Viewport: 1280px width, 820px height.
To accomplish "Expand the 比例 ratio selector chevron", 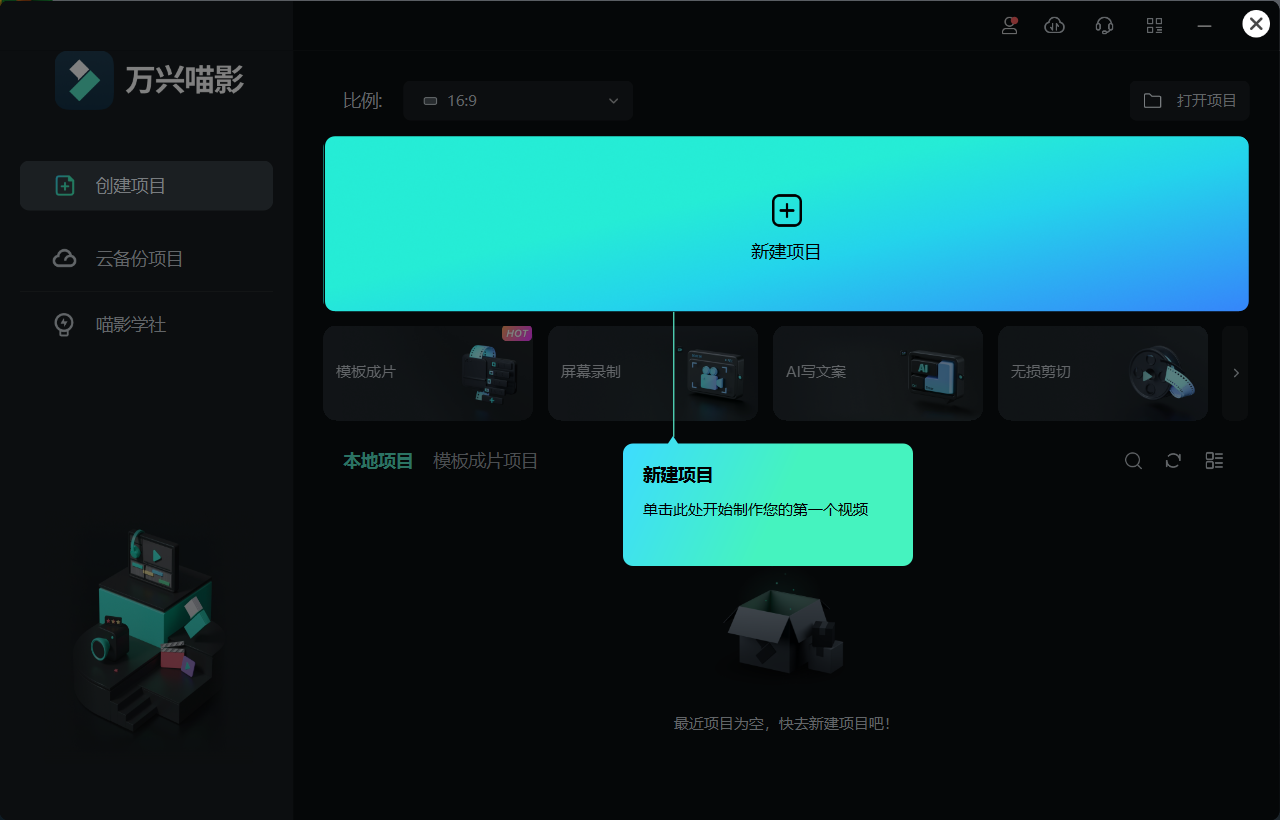I will 612,100.
